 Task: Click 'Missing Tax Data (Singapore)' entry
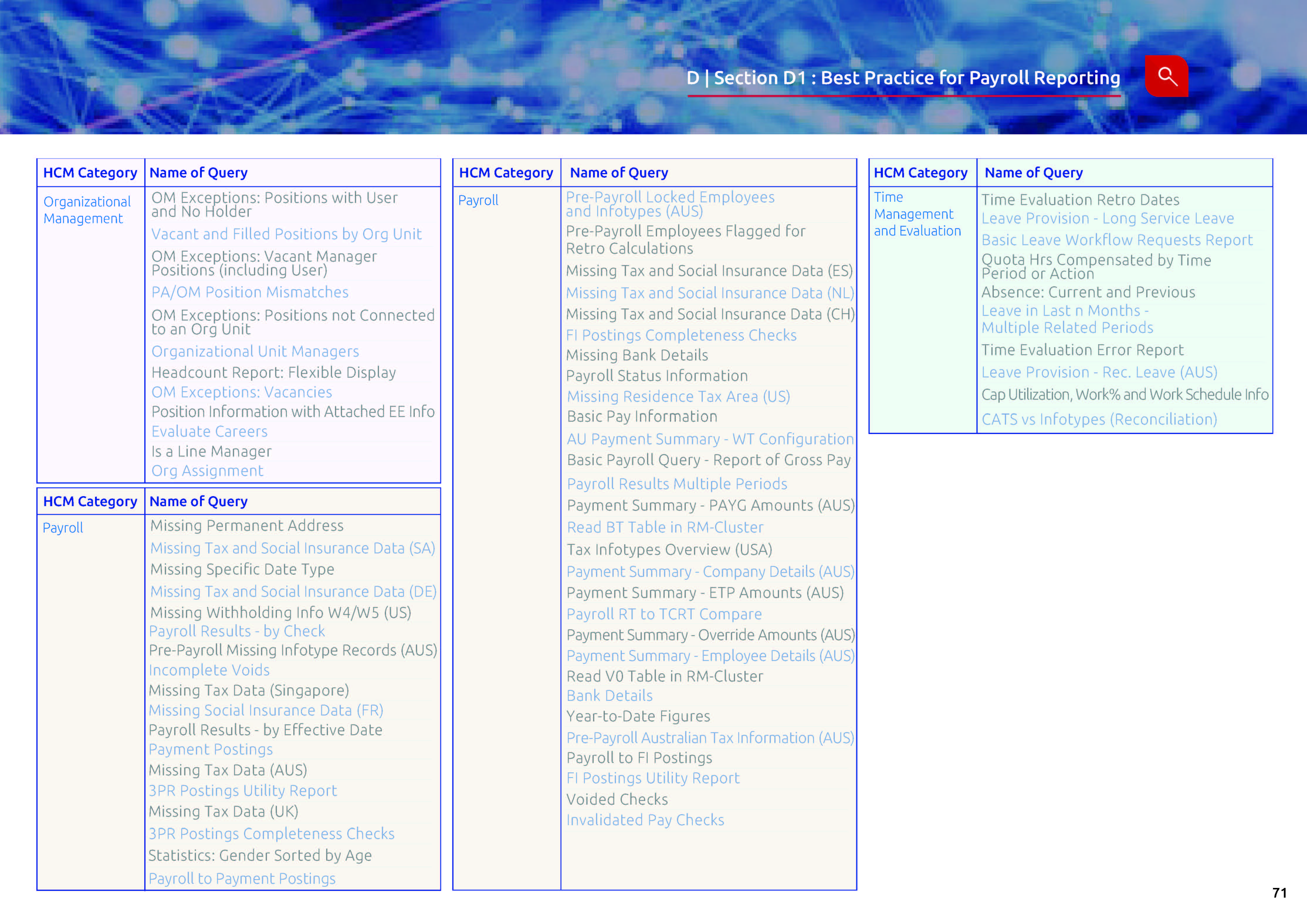coord(249,690)
